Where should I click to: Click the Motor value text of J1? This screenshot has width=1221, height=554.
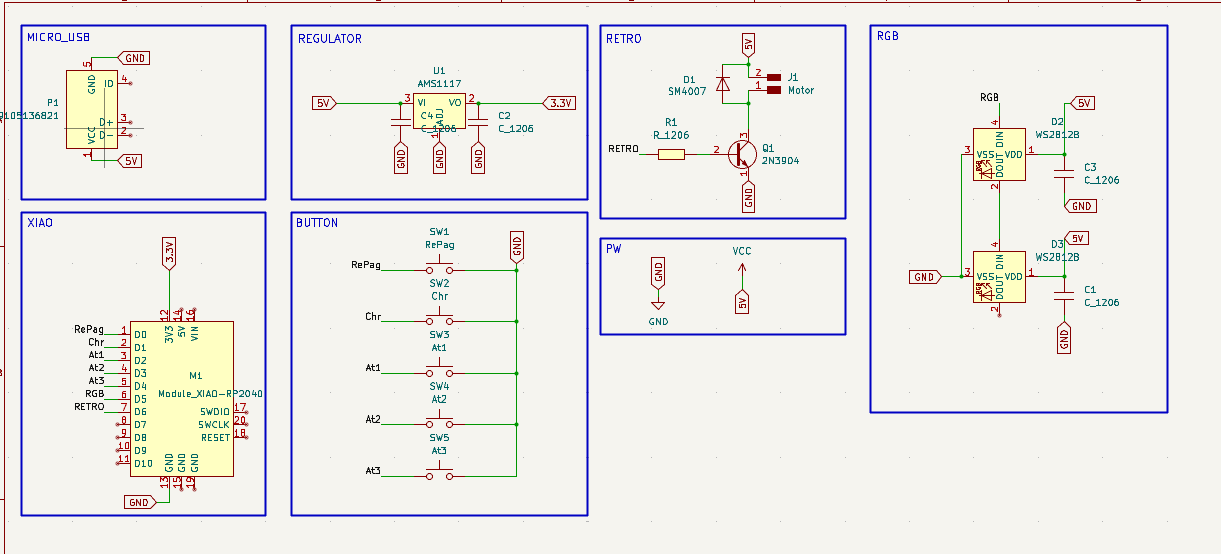801,90
